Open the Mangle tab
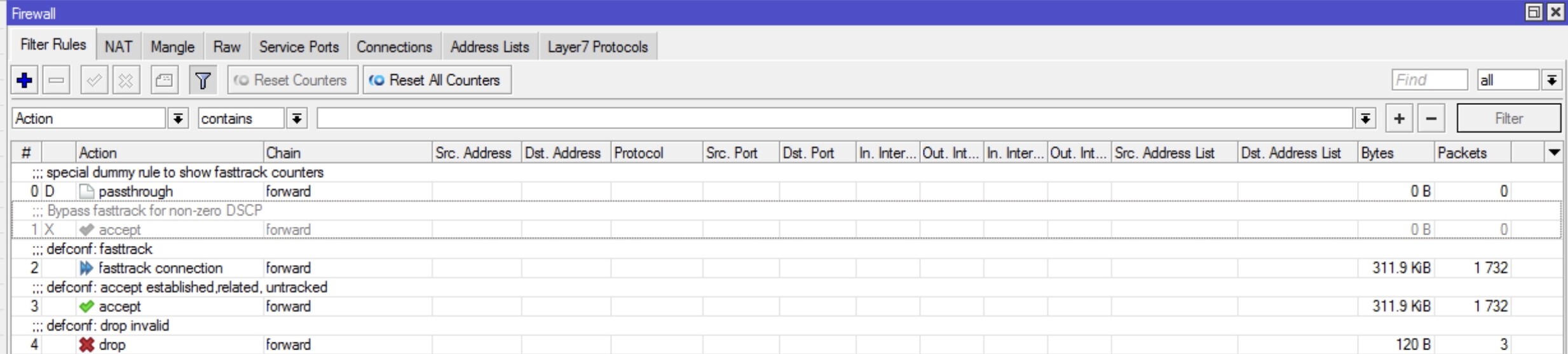Image resolution: width=1568 pixels, height=354 pixels. tap(173, 47)
